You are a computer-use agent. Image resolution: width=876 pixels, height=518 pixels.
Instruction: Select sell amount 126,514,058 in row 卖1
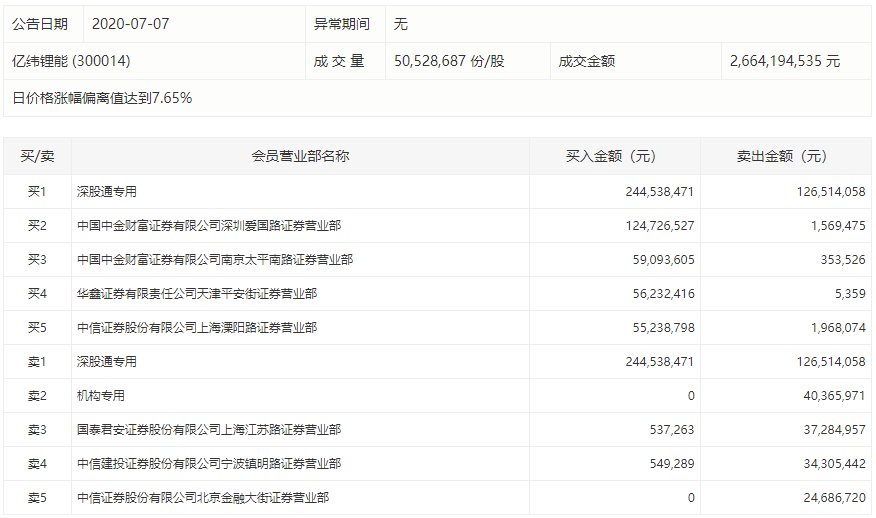[x=831, y=362]
